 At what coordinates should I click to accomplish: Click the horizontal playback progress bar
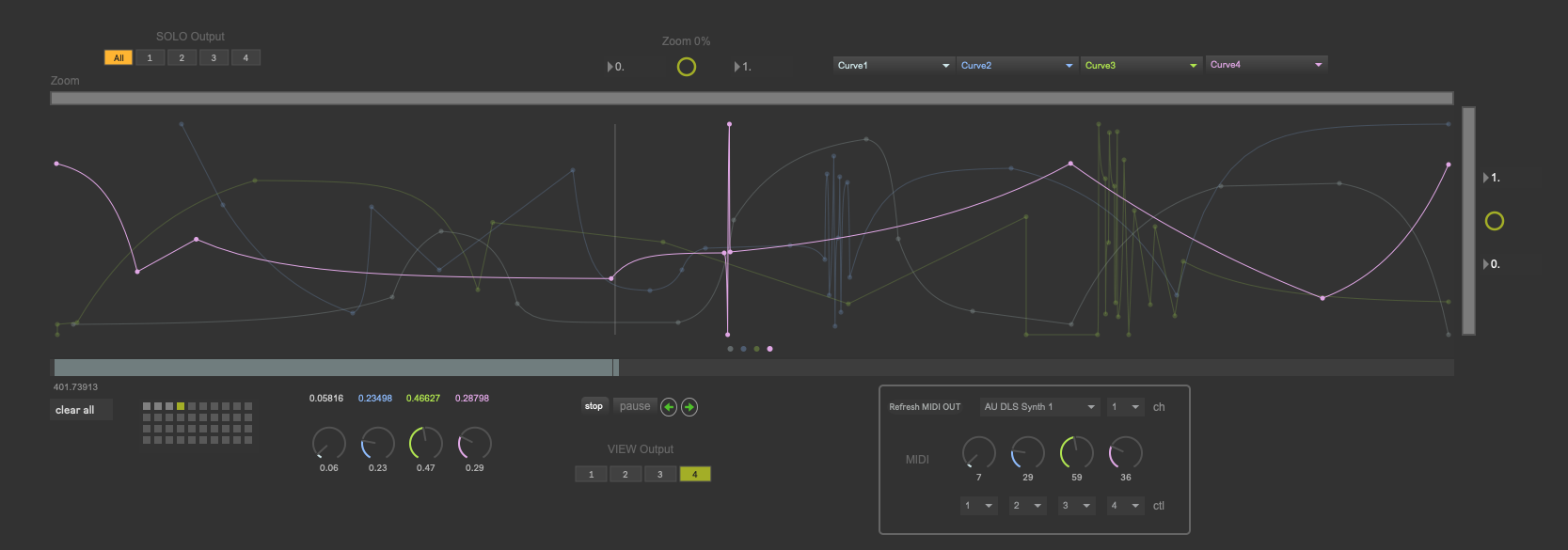point(752,368)
